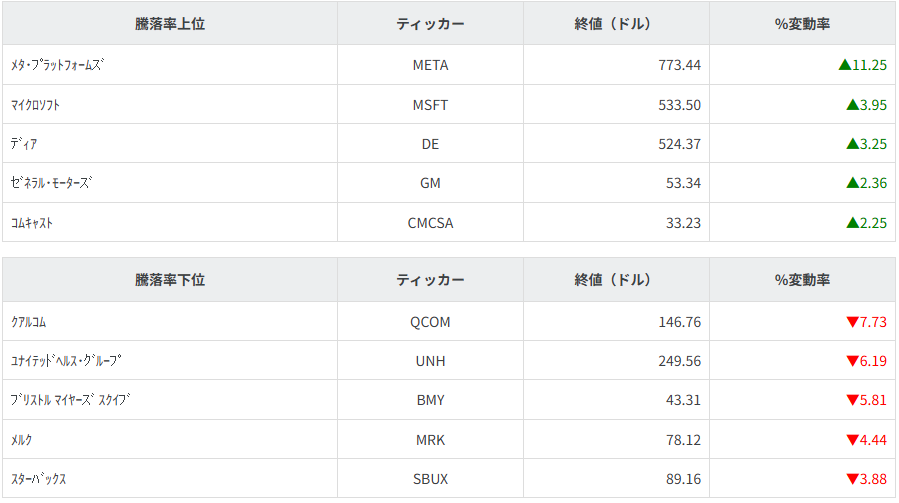
Task: Click the bottom table's %変動率 header
Action: point(802,280)
